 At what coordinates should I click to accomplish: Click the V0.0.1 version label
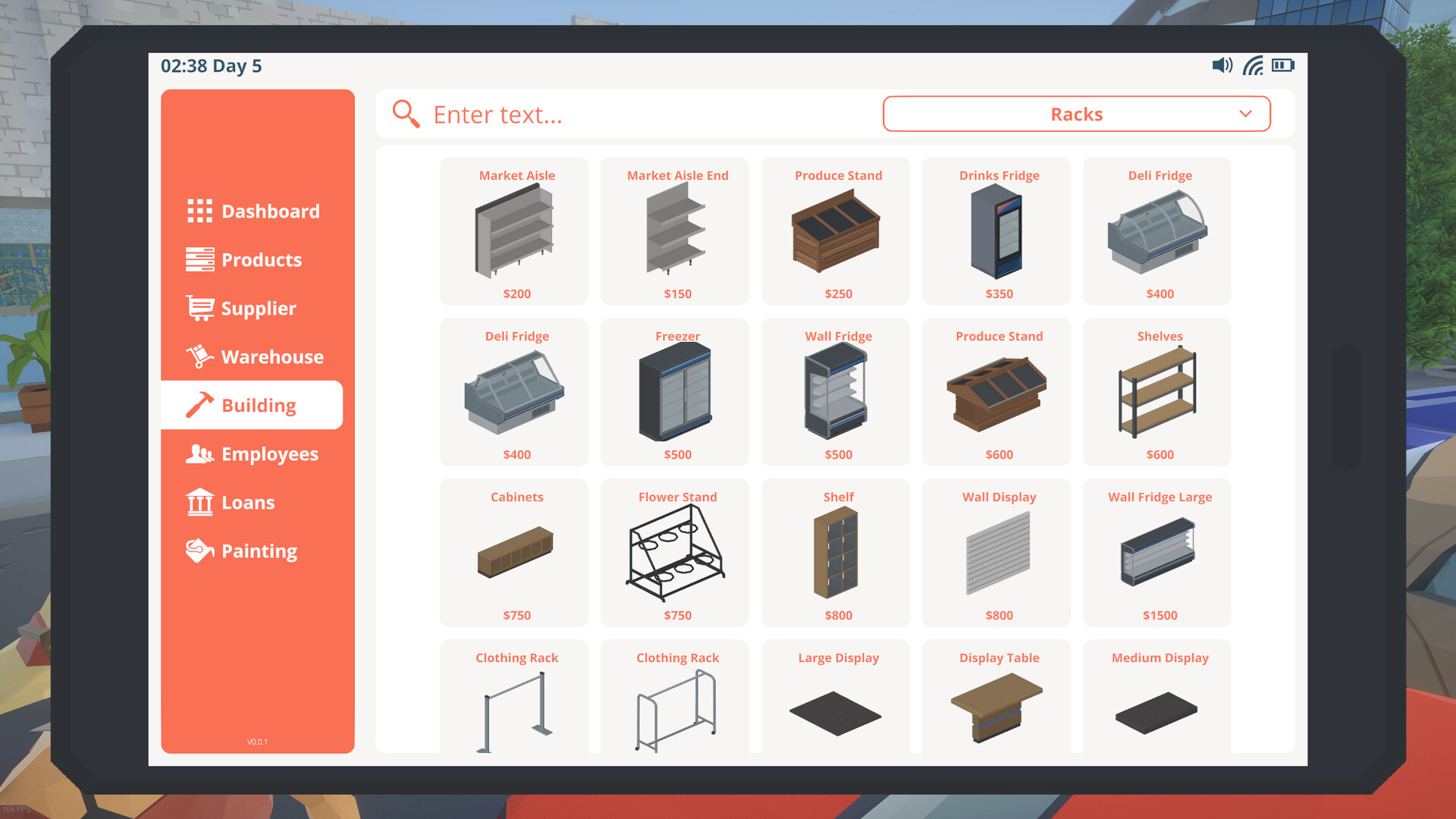click(258, 742)
